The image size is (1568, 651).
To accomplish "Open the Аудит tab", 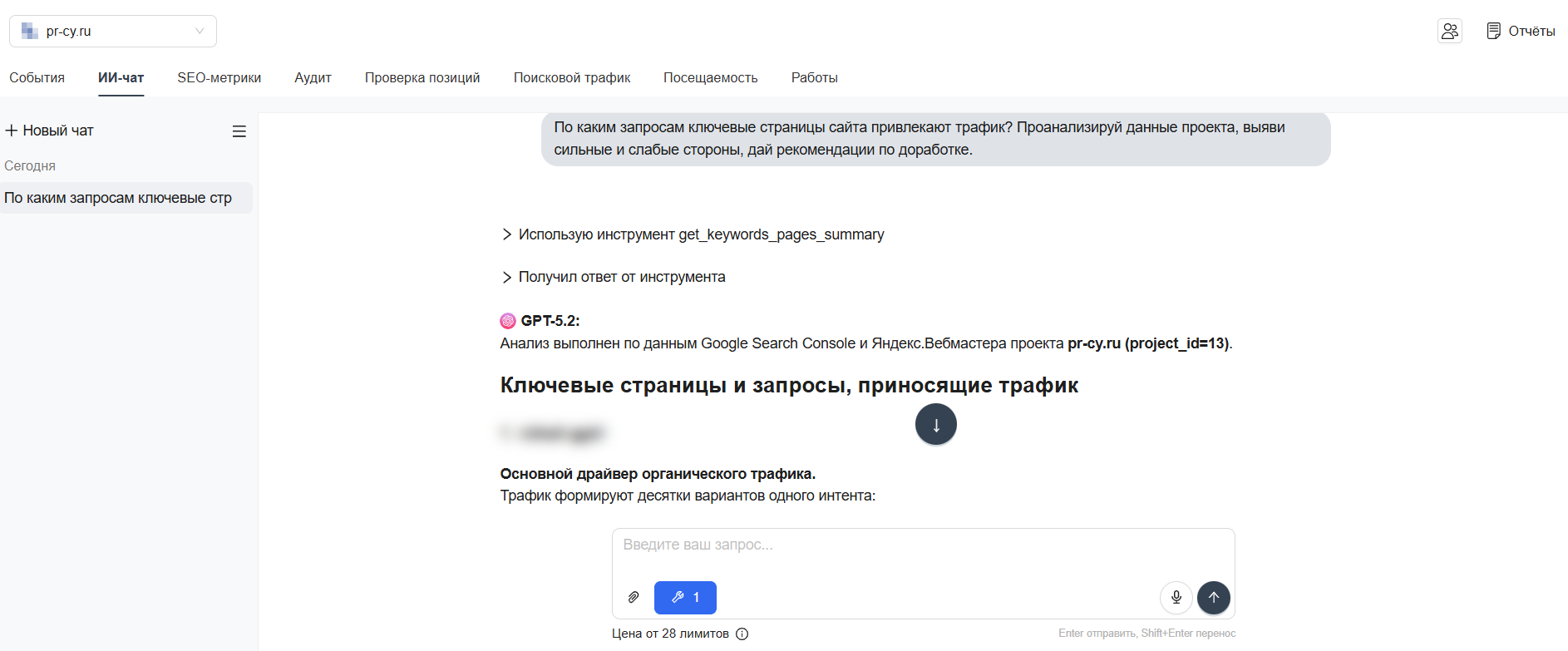I will point(313,77).
